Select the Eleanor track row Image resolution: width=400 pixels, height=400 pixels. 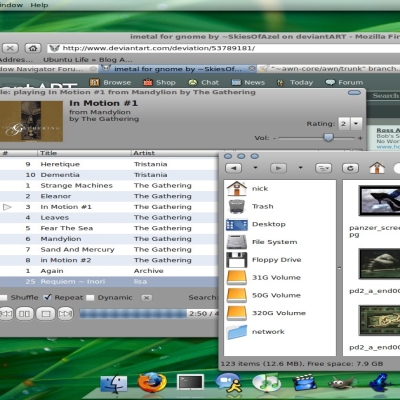(x=109, y=196)
